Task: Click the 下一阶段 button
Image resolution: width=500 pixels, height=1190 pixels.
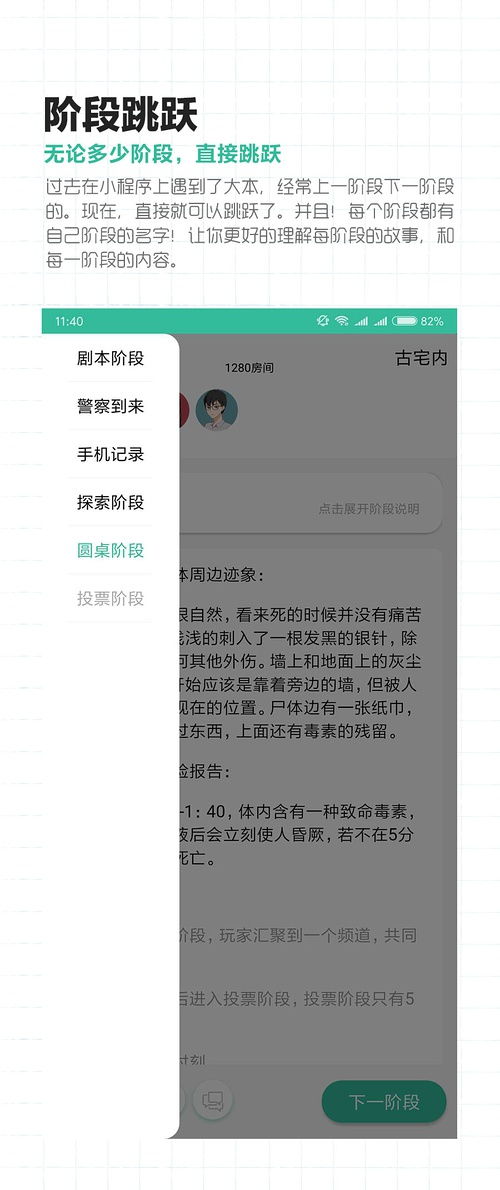Action: pos(384,1101)
